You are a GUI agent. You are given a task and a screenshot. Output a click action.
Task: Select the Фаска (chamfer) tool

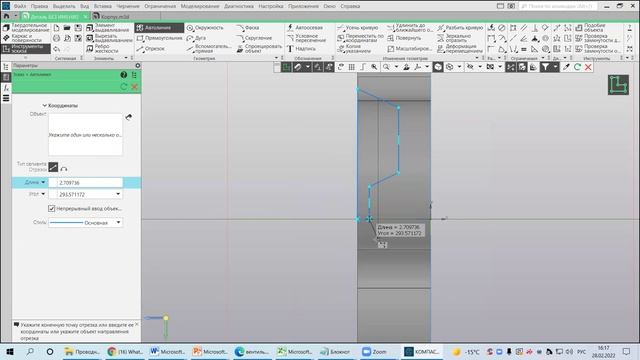tap(248, 28)
